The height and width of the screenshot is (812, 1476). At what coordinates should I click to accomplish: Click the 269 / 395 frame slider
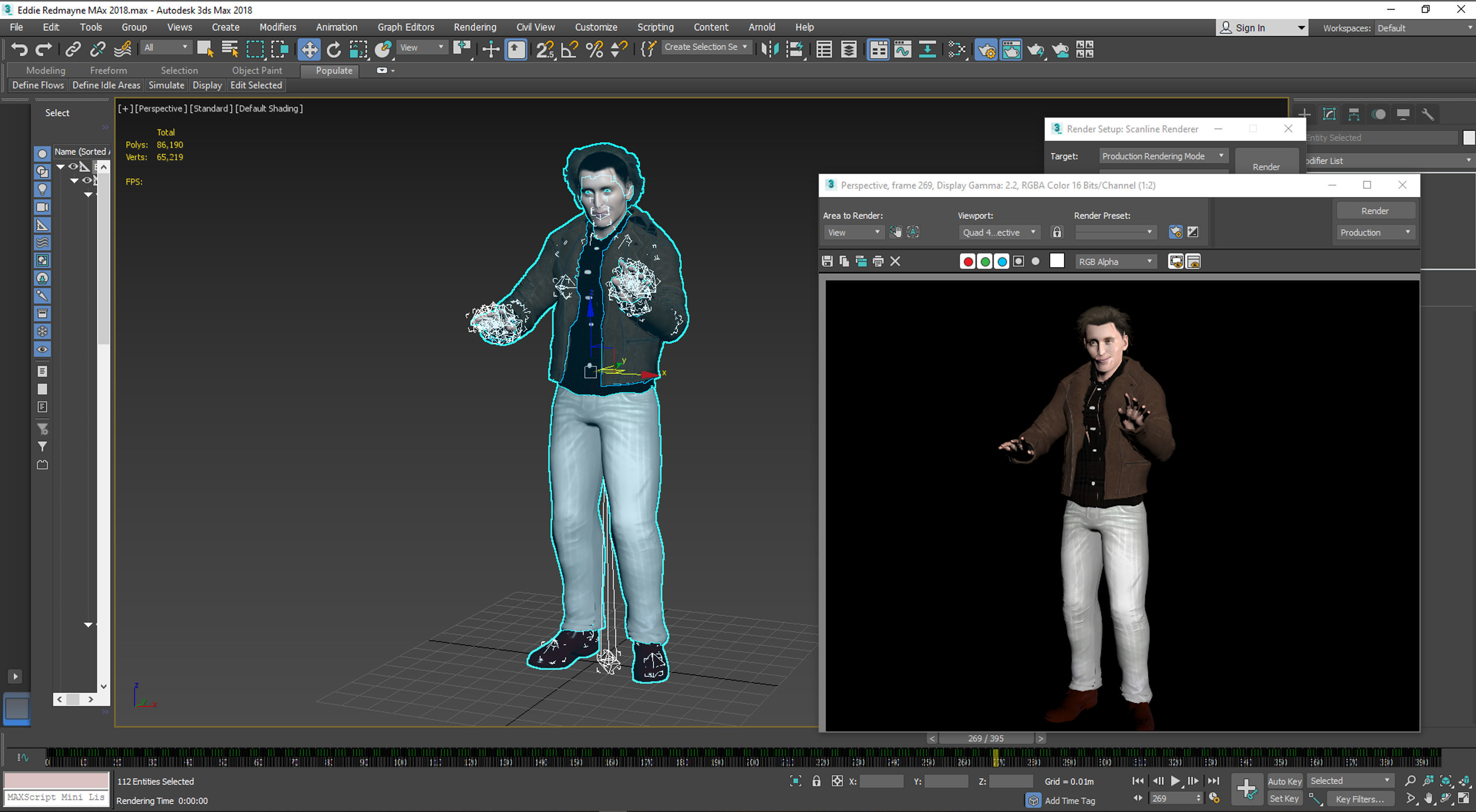[x=985, y=738]
